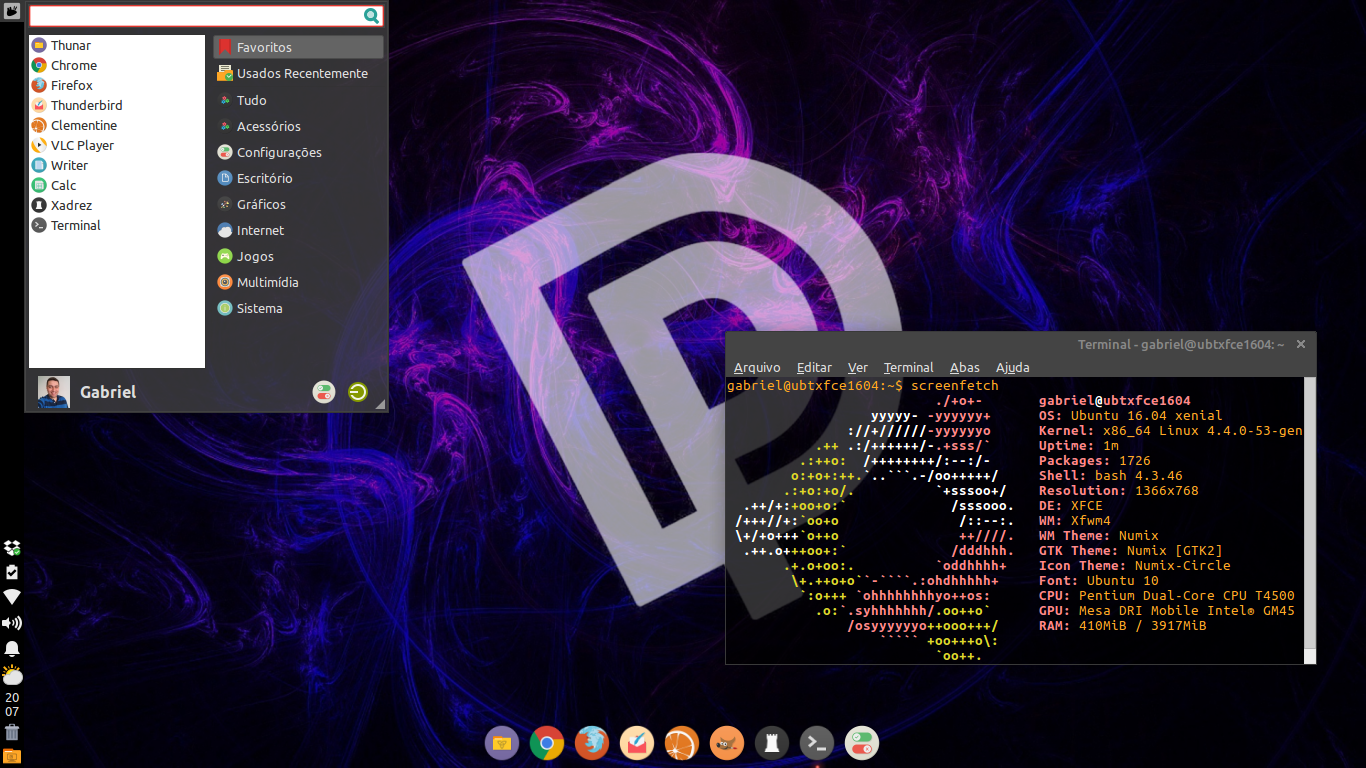Open the weather applet in the panel
Viewport: 1366px width, 768px height.
point(12,675)
